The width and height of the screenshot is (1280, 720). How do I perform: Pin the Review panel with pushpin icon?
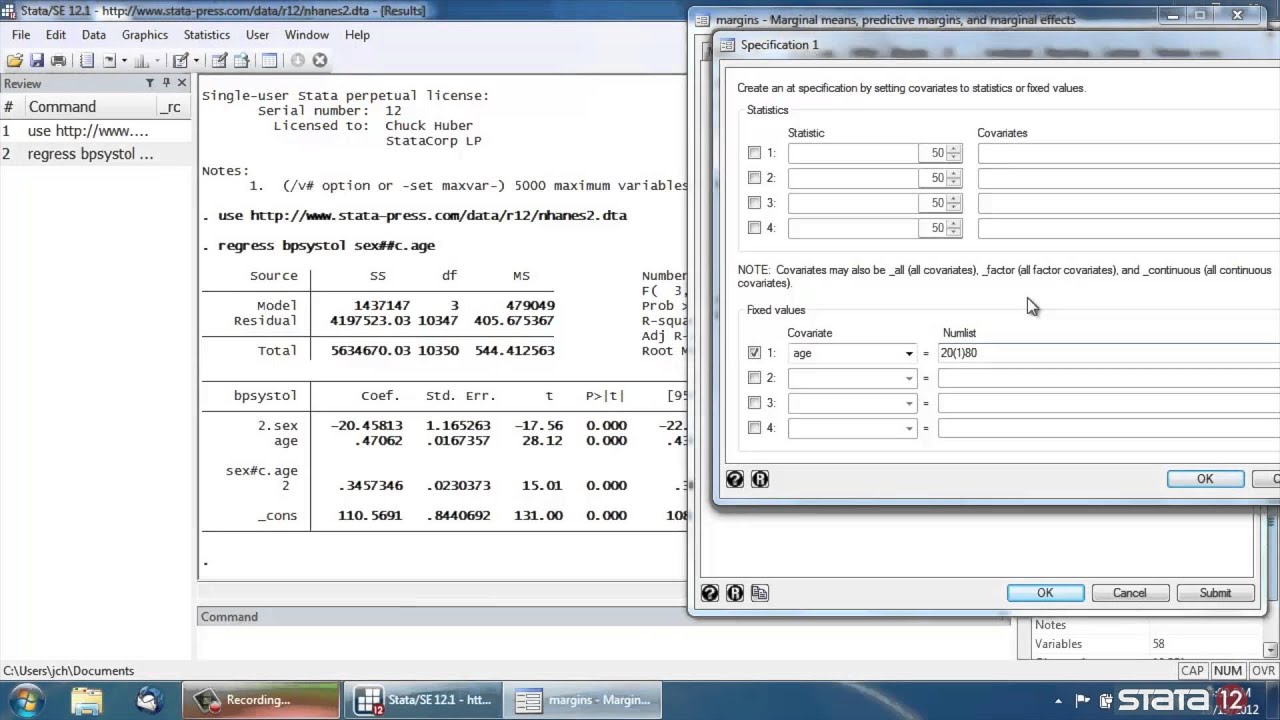166,83
